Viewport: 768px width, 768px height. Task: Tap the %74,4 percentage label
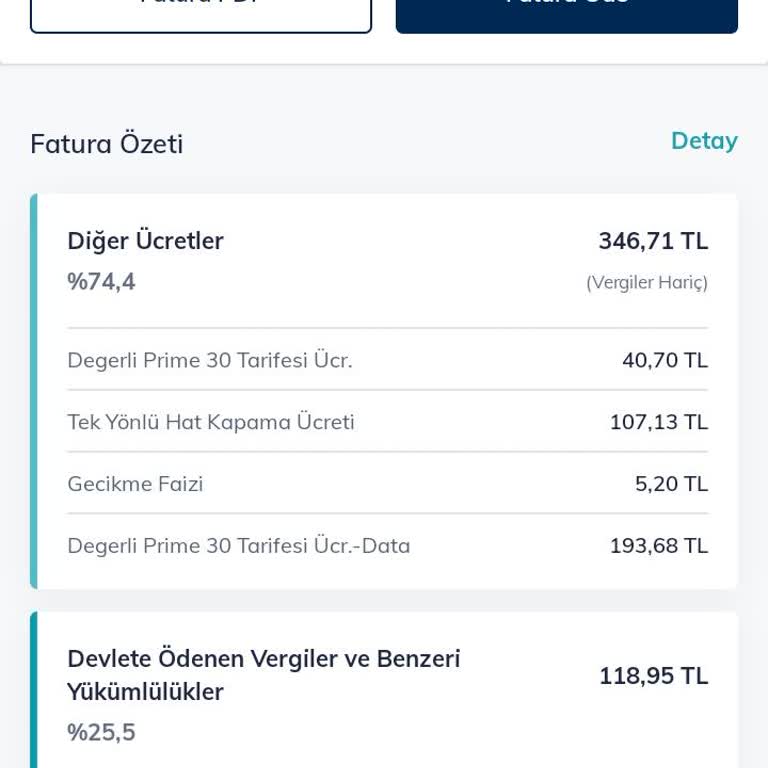[101, 282]
